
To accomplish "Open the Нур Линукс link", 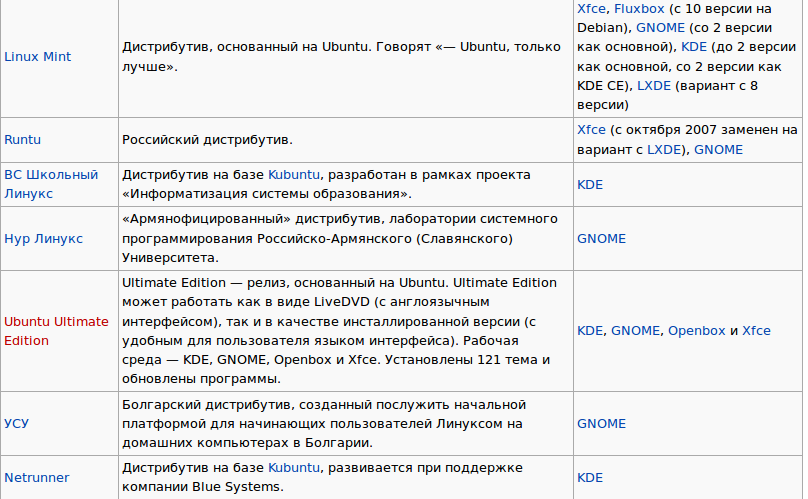I will click(x=43, y=239).
